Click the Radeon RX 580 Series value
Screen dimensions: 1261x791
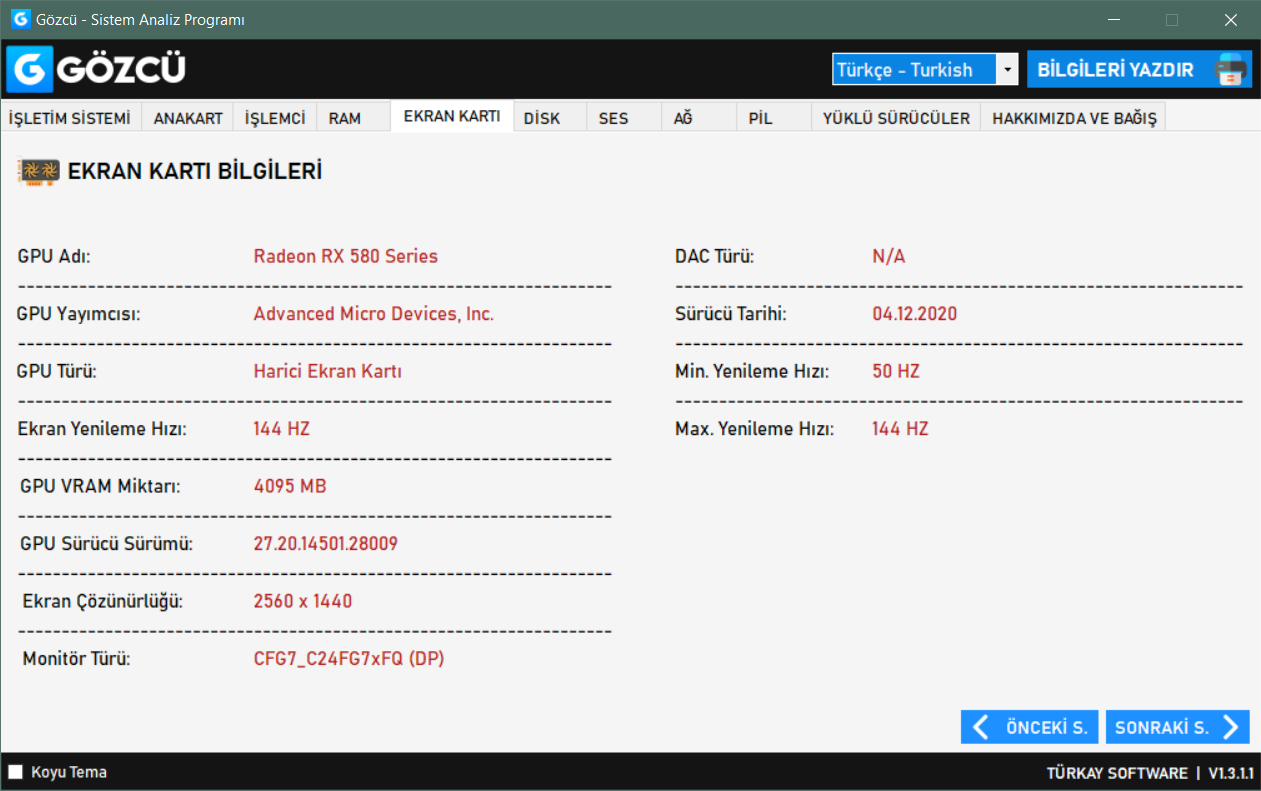point(345,256)
